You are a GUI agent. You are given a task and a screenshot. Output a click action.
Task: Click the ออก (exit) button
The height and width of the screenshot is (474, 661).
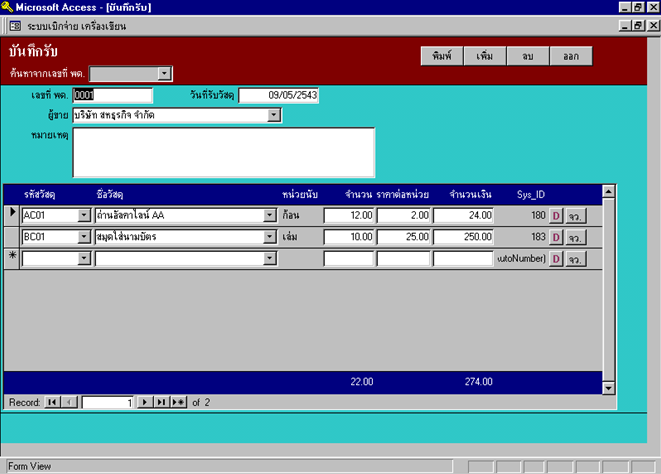[571, 56]
